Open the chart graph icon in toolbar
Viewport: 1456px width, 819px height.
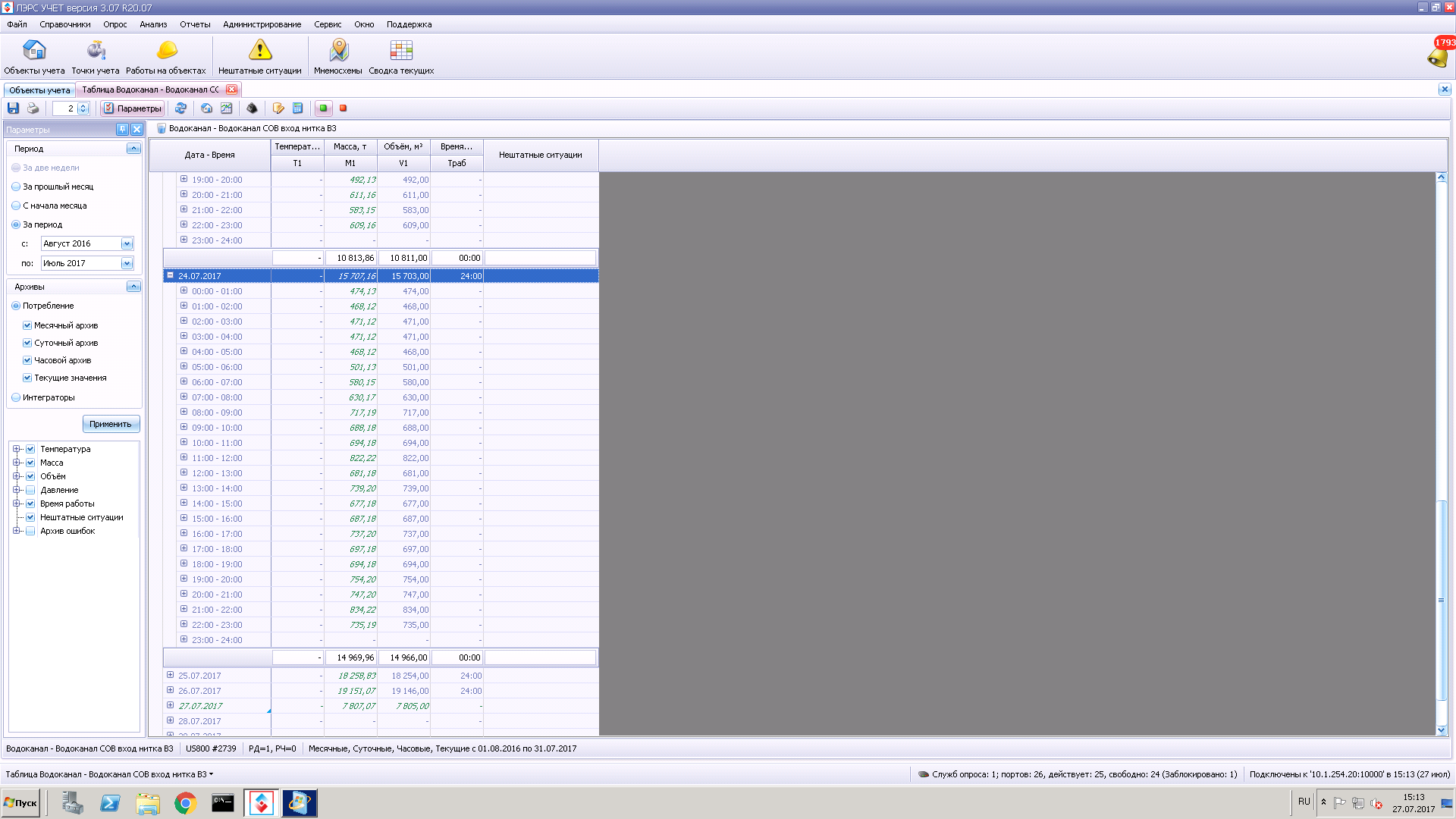click(x=226, y=108)
